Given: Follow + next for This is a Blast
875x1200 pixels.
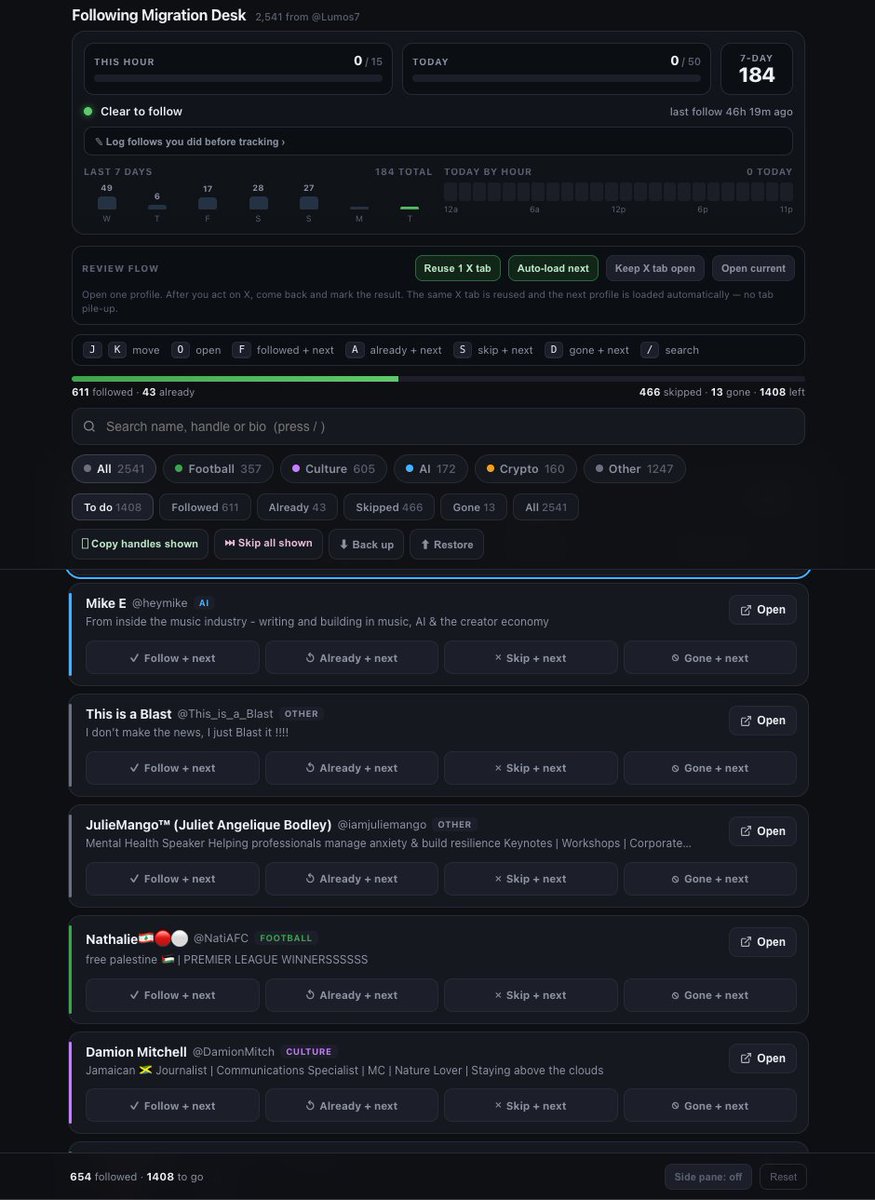Looking at the screenshot, I should 172,768.
